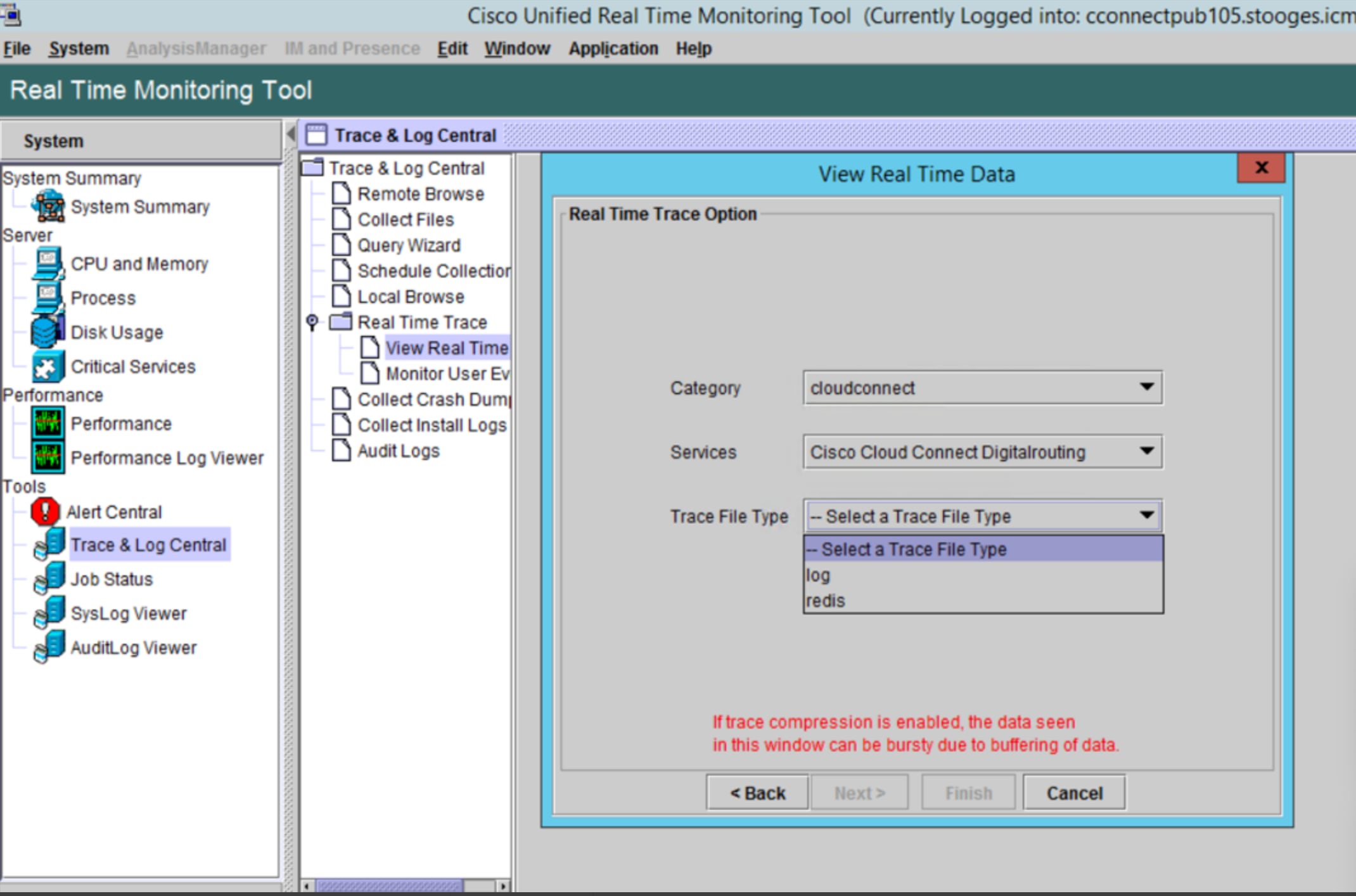Click the Audit Logs document icon

pyautogui.click(x=342, y=451)
